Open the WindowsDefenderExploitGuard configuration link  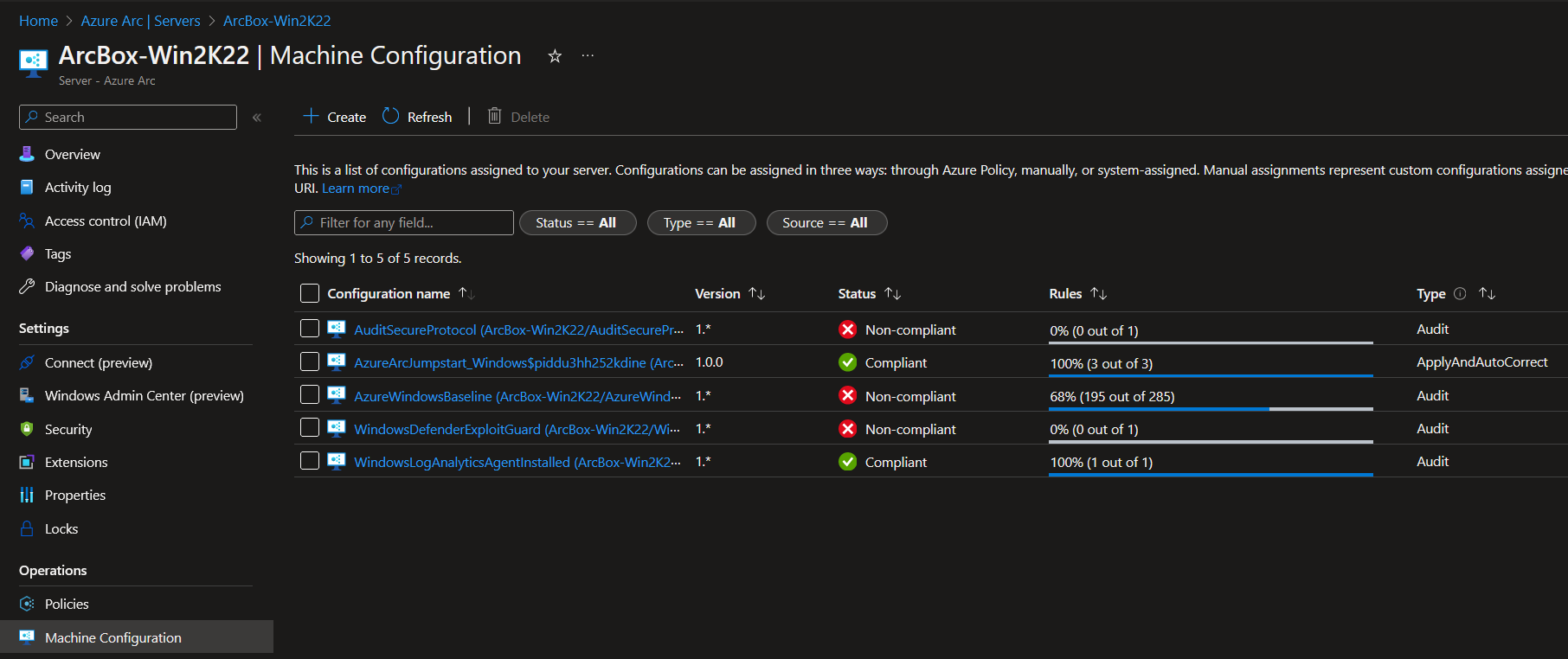(517, 429)
